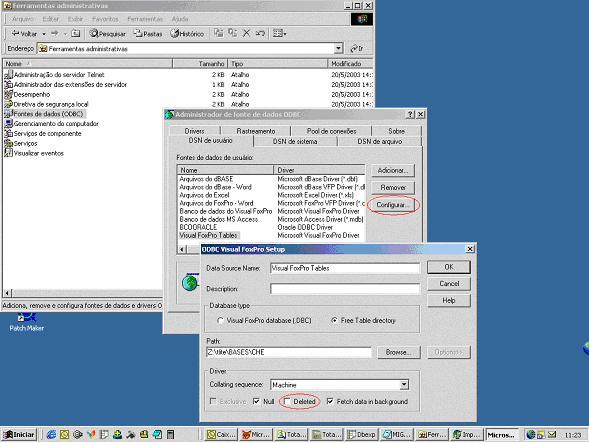Viewport: 589px width, 443px height.
Task: Click Internet Explorer quick launch icon
Action: (51, 435)
